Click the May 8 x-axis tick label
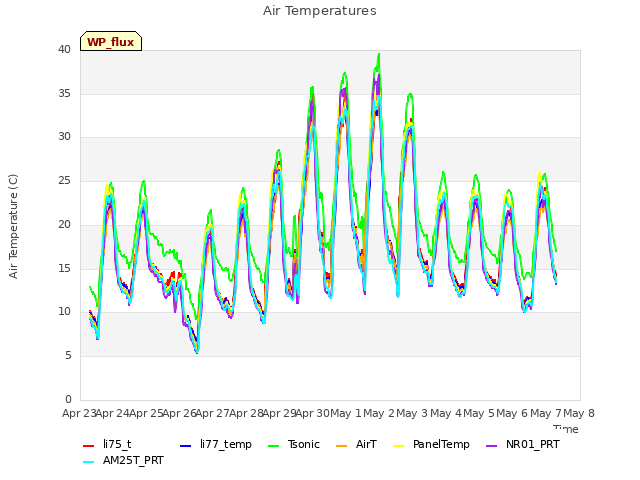640x480 pixels. [x=579, y=413]
